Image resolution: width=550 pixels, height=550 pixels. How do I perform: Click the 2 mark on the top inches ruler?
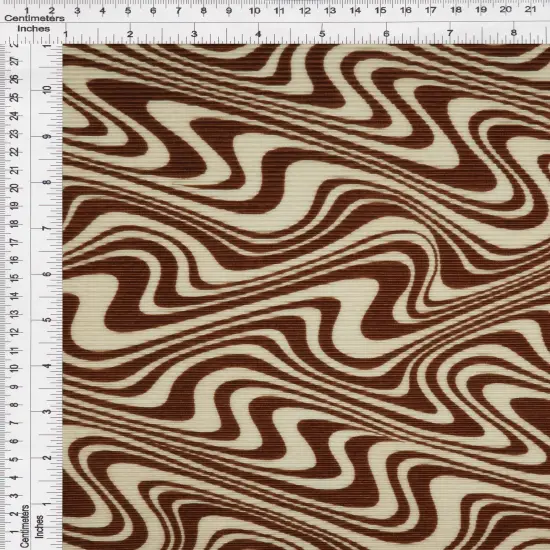(x=130, y=34)
